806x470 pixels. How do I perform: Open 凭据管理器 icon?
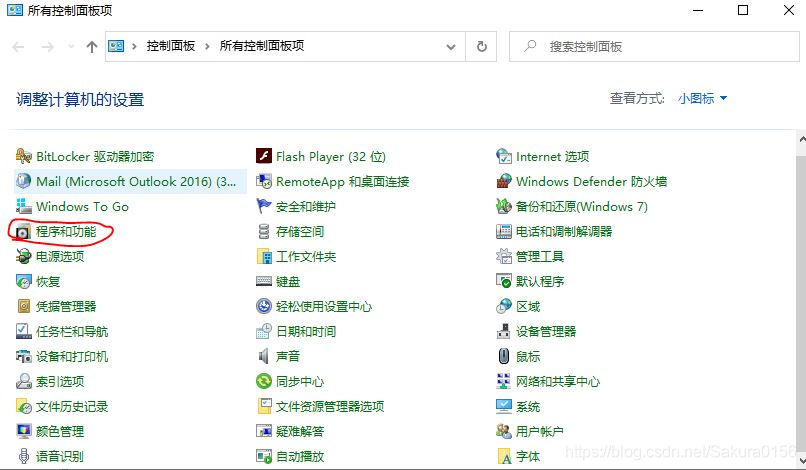(x=24, y=306)
